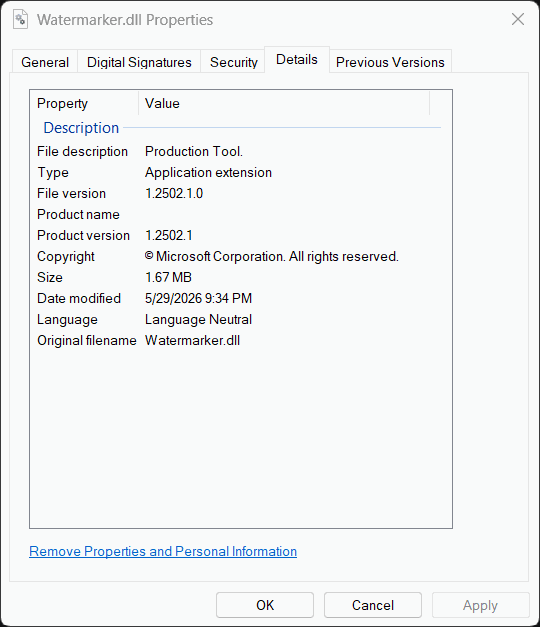Image resolution: width=540 pixels, height=627 pixels.
Task: Select the File version value 1.2502.1.0
Action: (174, 194)
